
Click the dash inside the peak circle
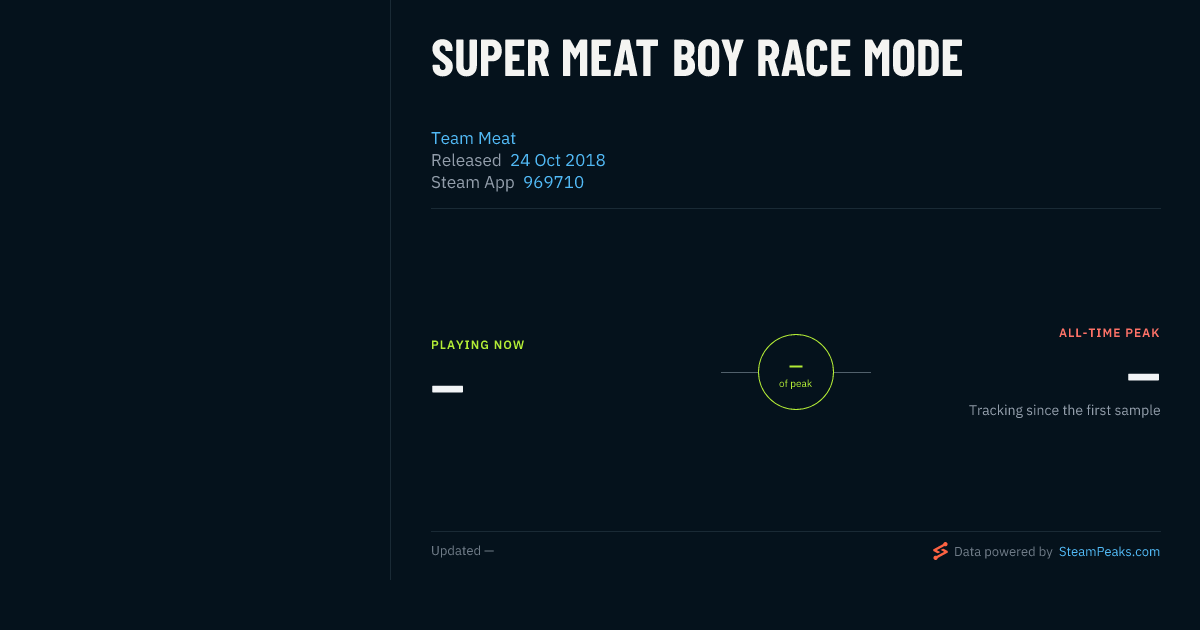[796, 366]
